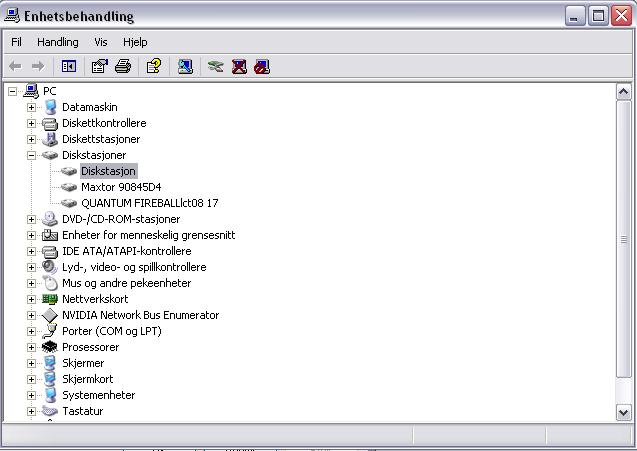Toggle the console tree pane icon
Screen dimensions: 637x451
69,66
